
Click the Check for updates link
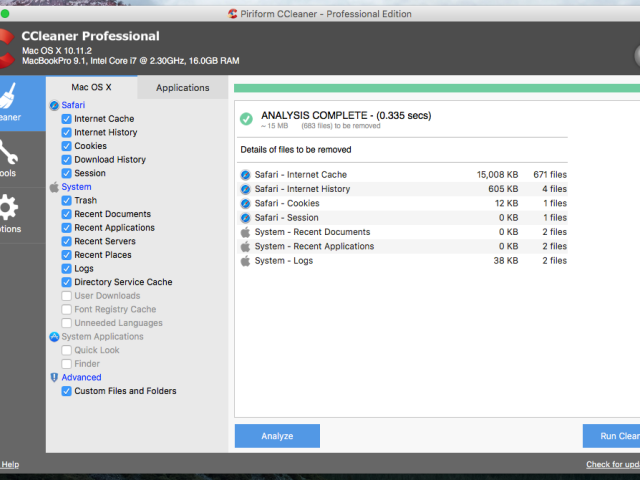613,464
